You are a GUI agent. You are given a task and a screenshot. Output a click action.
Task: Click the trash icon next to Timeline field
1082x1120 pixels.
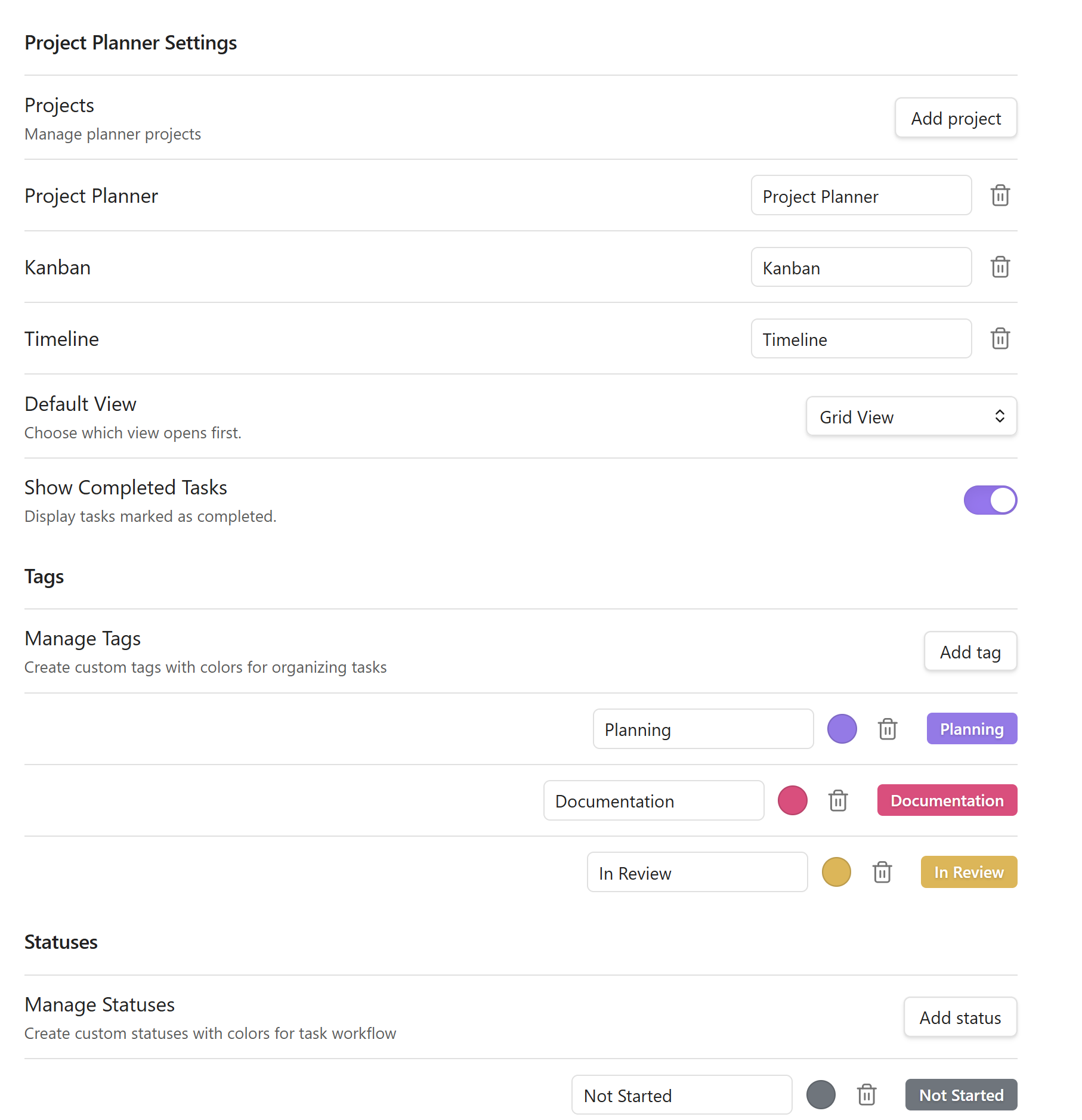1000,338
